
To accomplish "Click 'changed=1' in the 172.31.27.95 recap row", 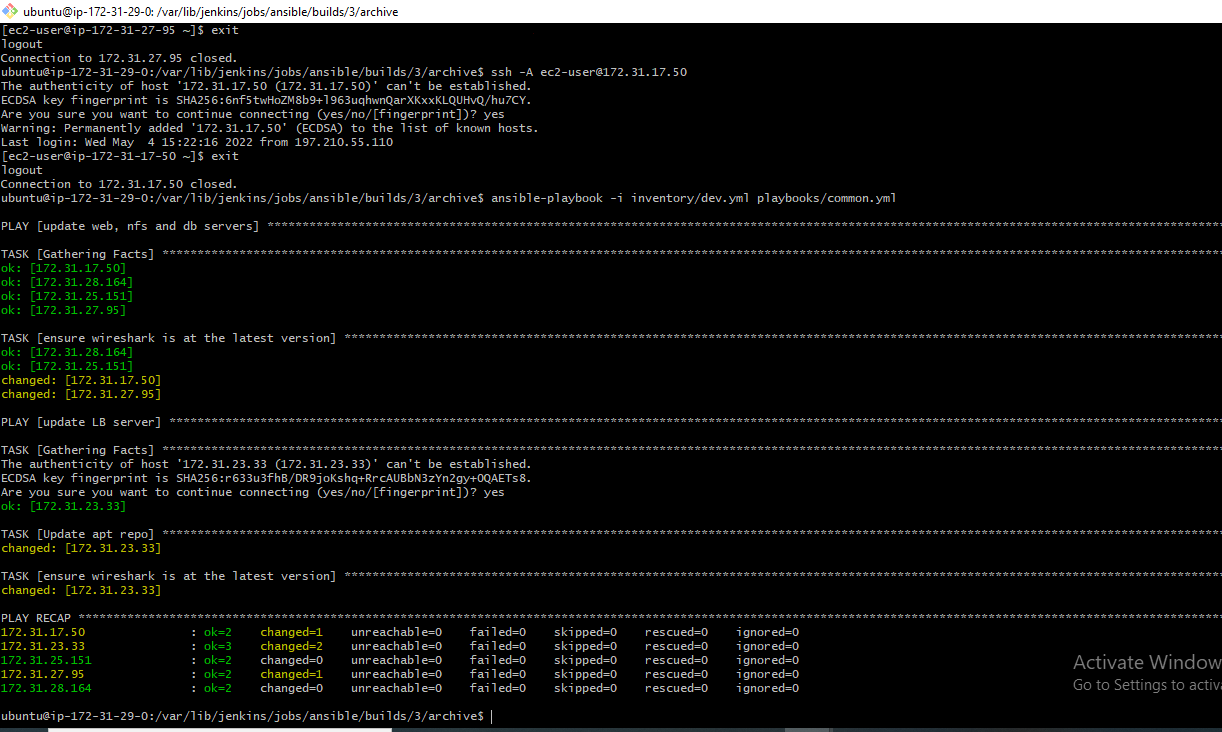I will click(292, 674).
